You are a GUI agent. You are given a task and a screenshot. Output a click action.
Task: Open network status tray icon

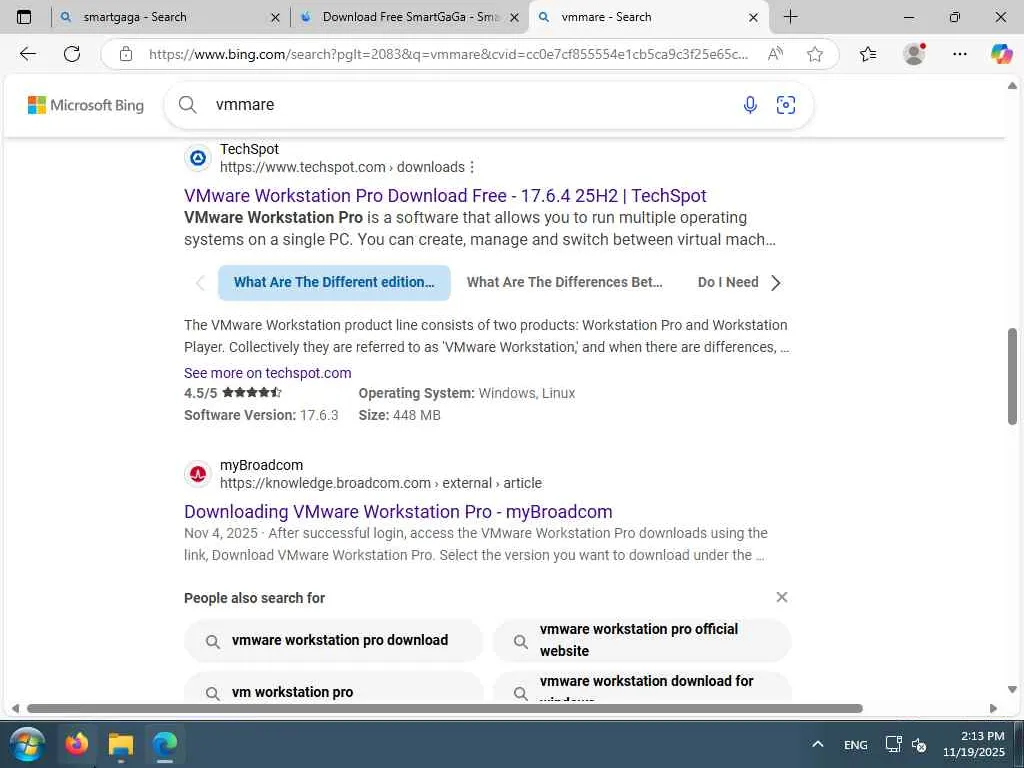click(x=893, y=744)
